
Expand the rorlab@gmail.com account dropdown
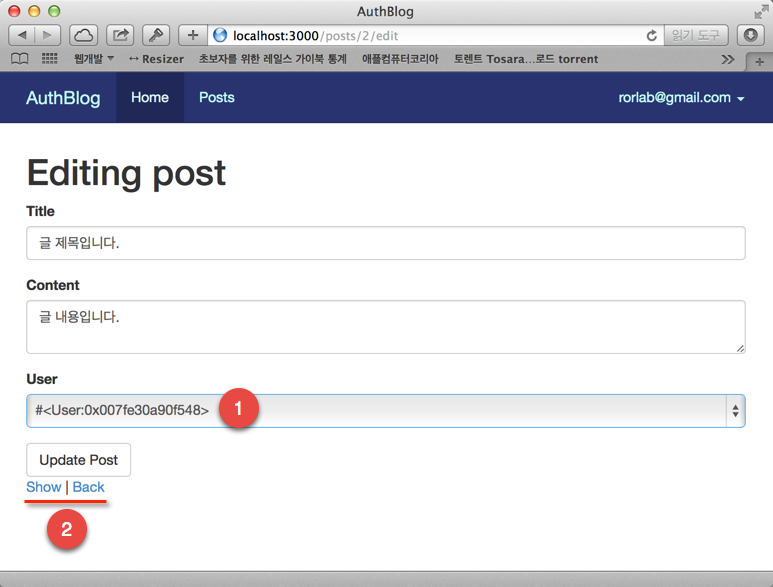click(683, 98)
